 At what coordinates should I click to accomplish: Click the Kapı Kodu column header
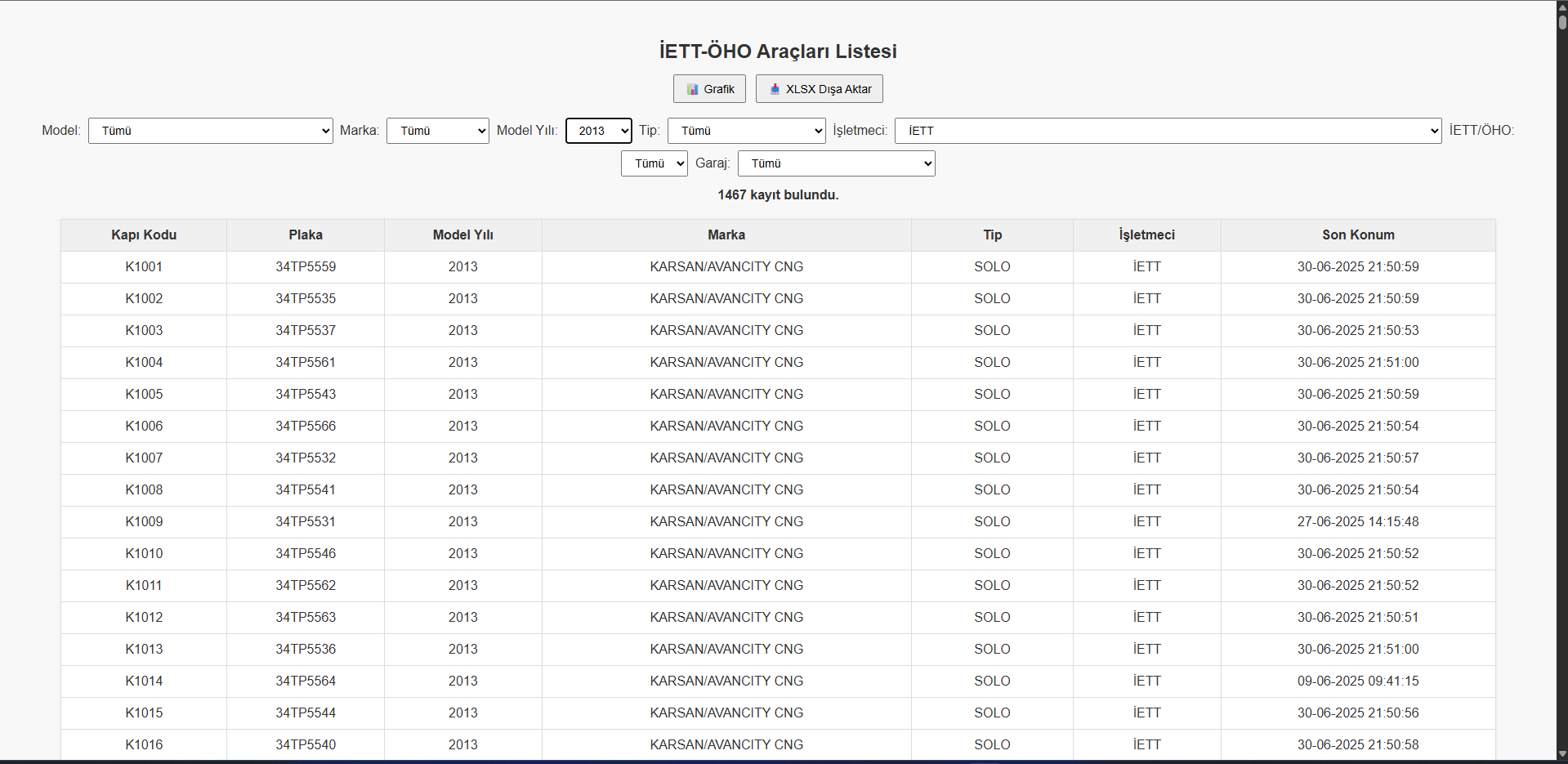pyautogui.click(x=144, y=235)
